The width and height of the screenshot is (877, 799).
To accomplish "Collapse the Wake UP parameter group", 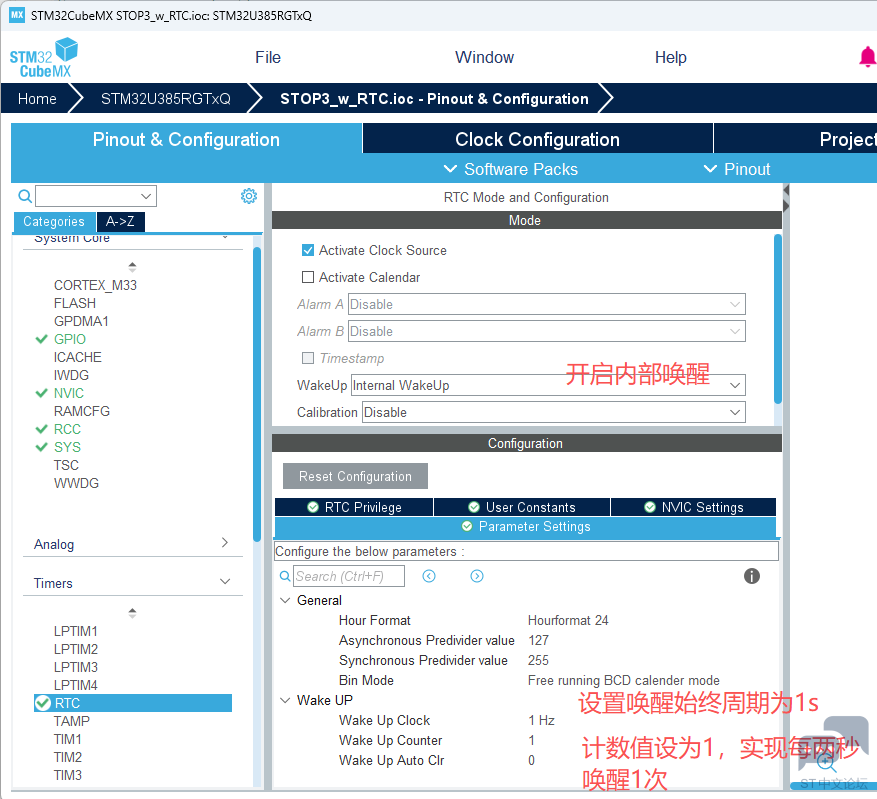I will [x=285, y=700].
